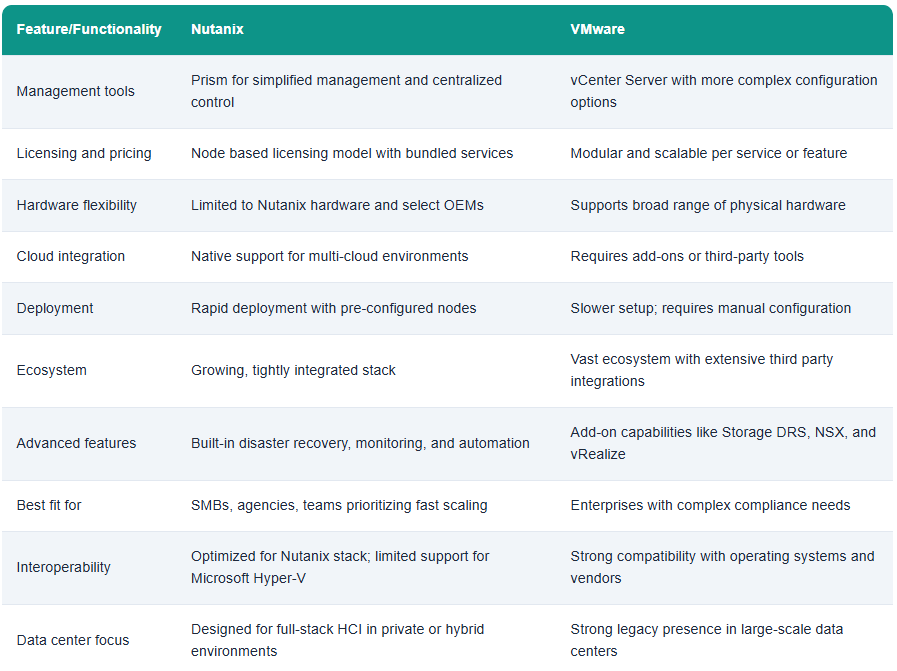Click the Nutanix column header

tap(217, 29)
